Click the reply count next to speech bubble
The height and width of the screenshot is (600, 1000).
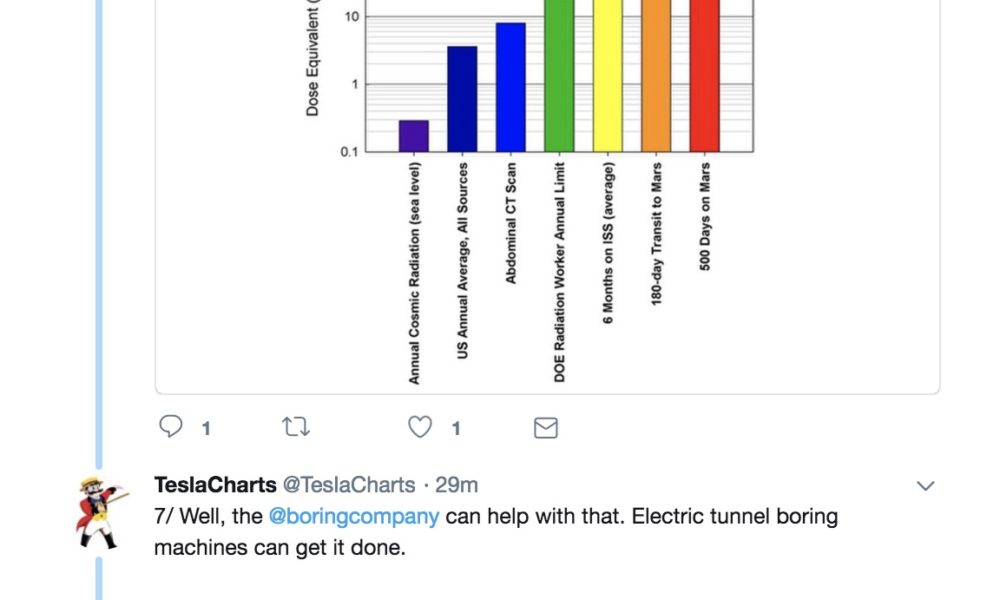[x=206, y=428]
